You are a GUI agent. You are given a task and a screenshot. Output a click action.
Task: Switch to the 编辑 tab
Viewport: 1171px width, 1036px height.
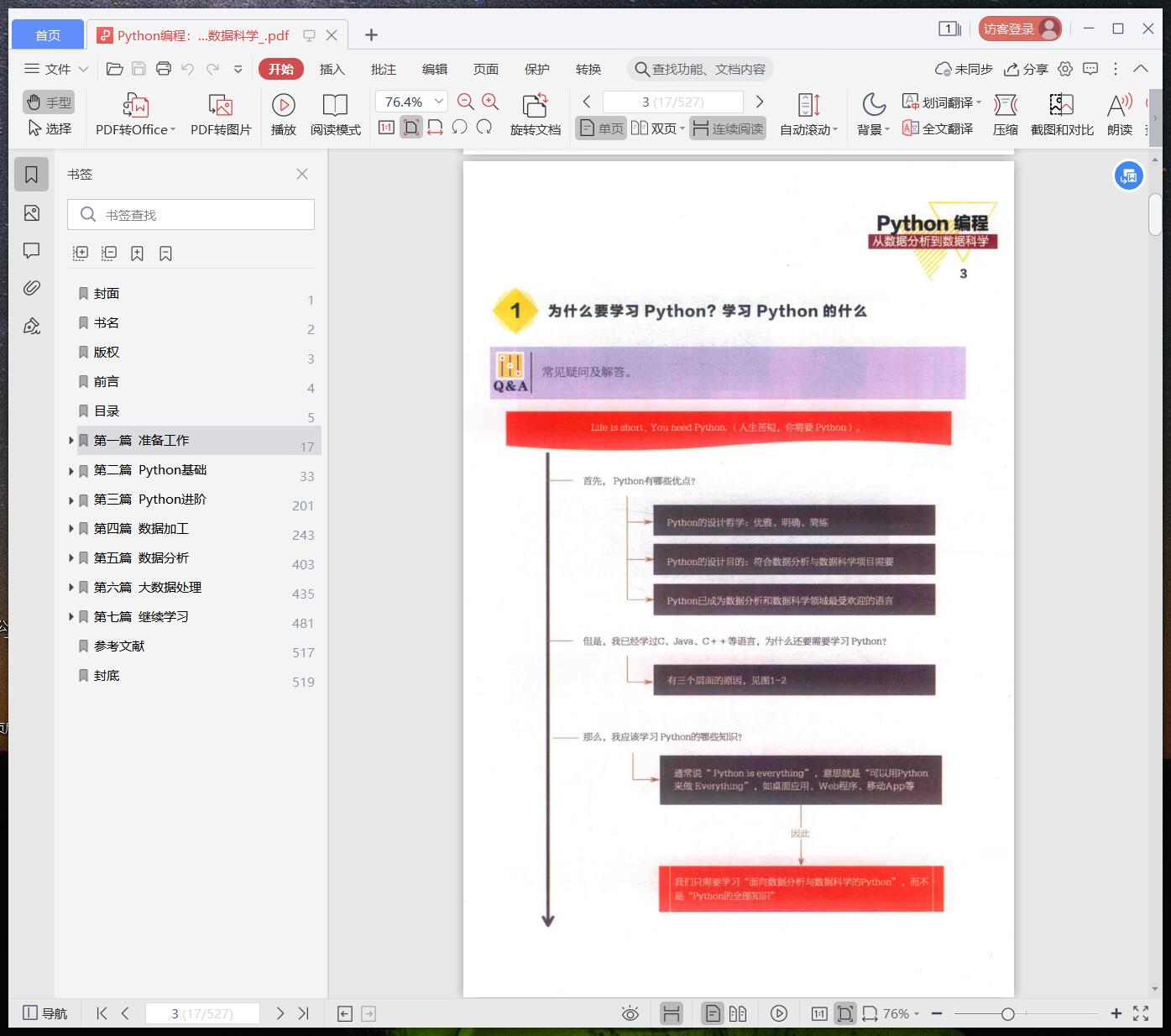click(x=435, y=69)
